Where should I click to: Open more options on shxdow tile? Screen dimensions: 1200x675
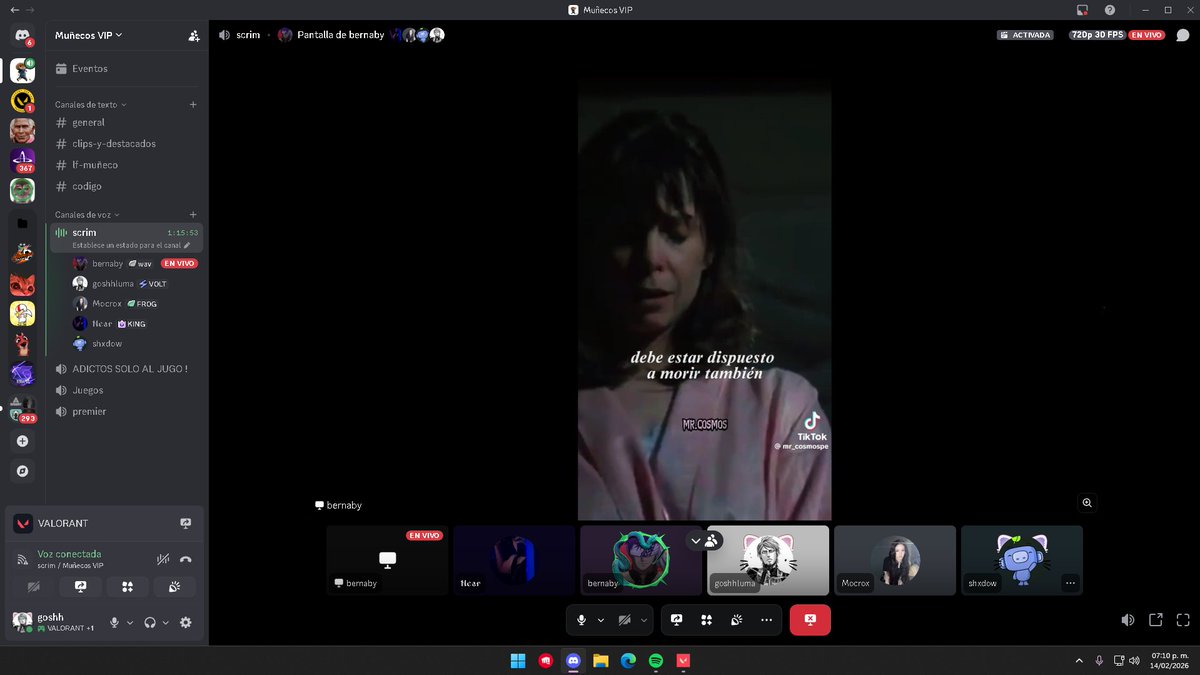(1070, 583)
